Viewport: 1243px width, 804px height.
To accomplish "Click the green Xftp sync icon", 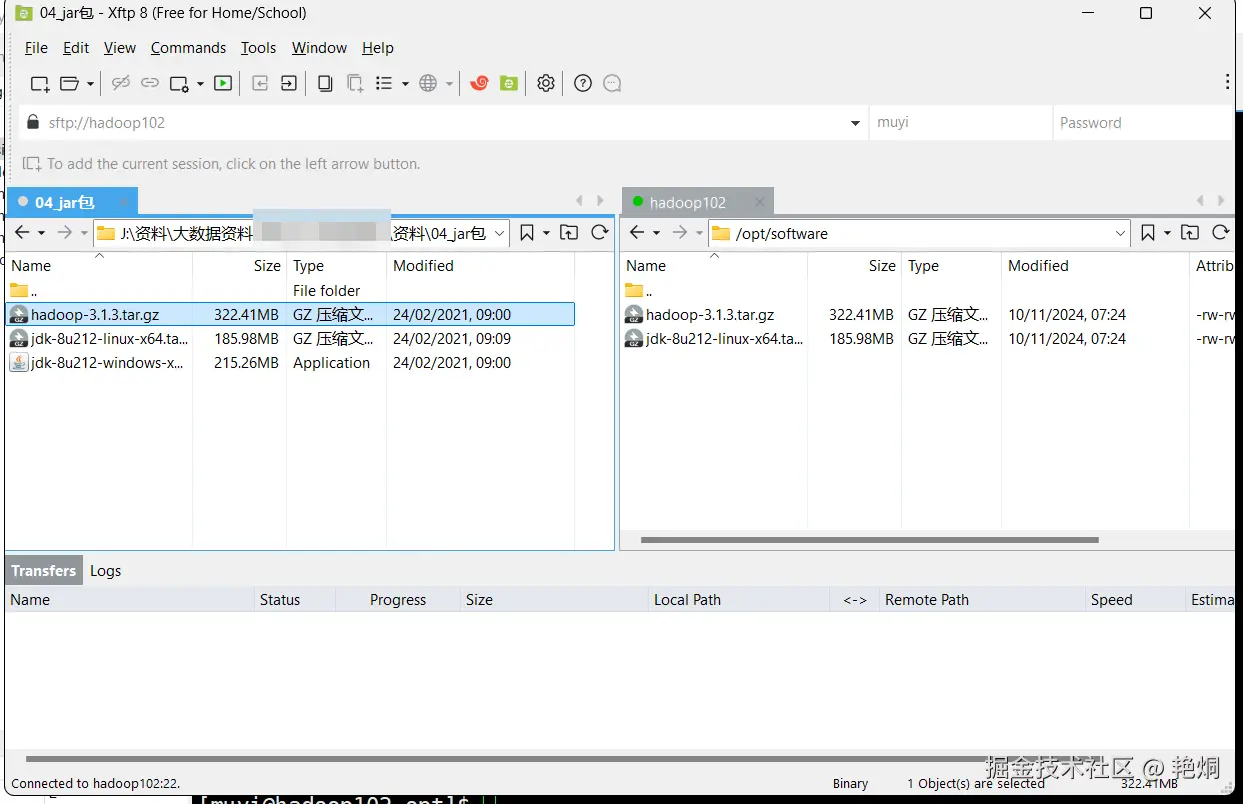I will [509, 84].
